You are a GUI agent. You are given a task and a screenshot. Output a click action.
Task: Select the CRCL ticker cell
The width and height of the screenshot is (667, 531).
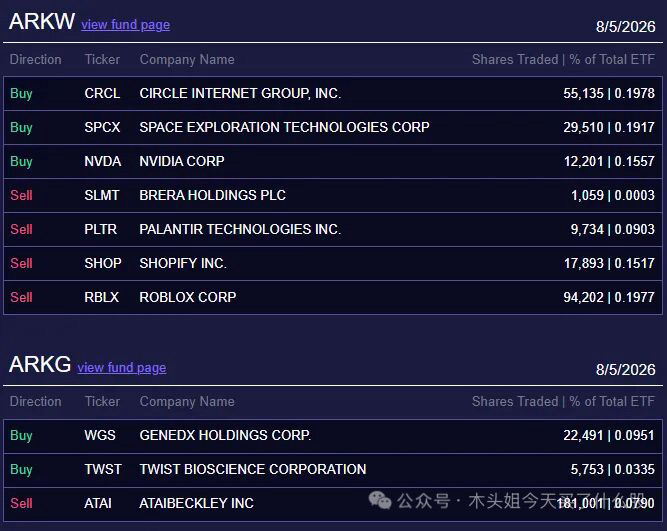[102, 93]
